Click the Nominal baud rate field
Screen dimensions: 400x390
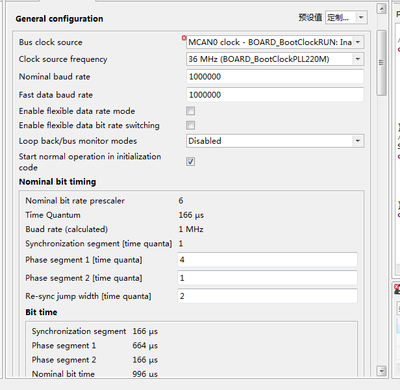tap(275, 77)
